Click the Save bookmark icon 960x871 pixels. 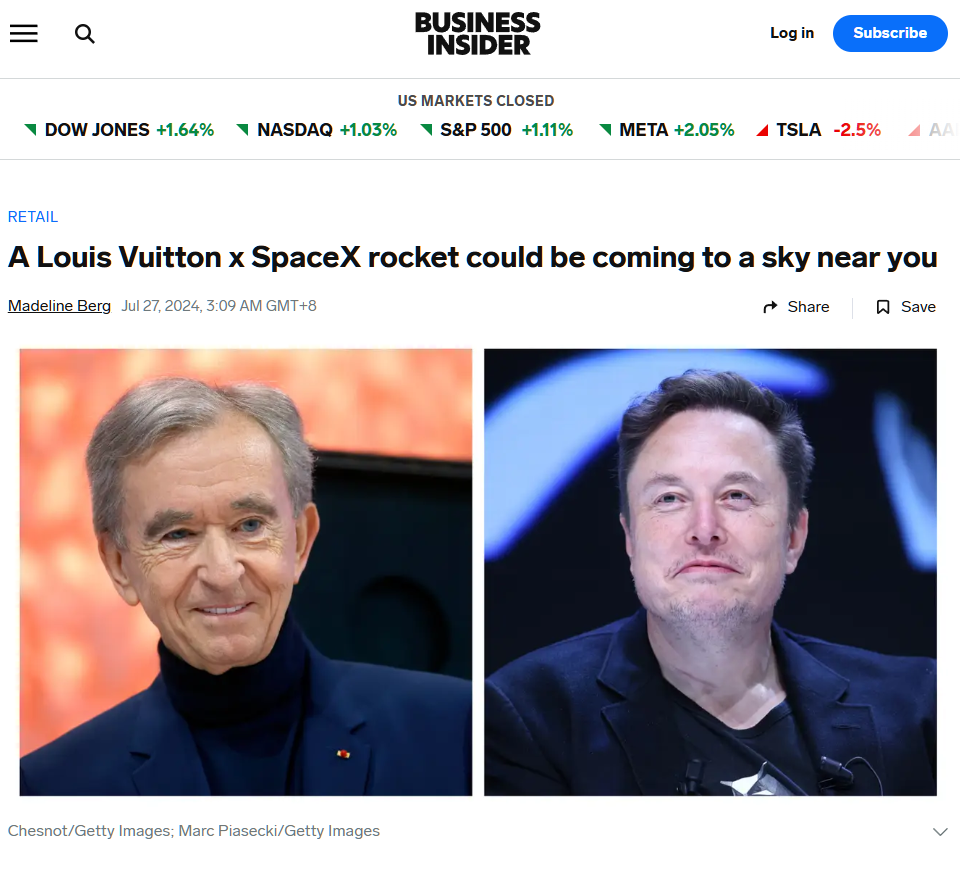[x=883, y=307]
